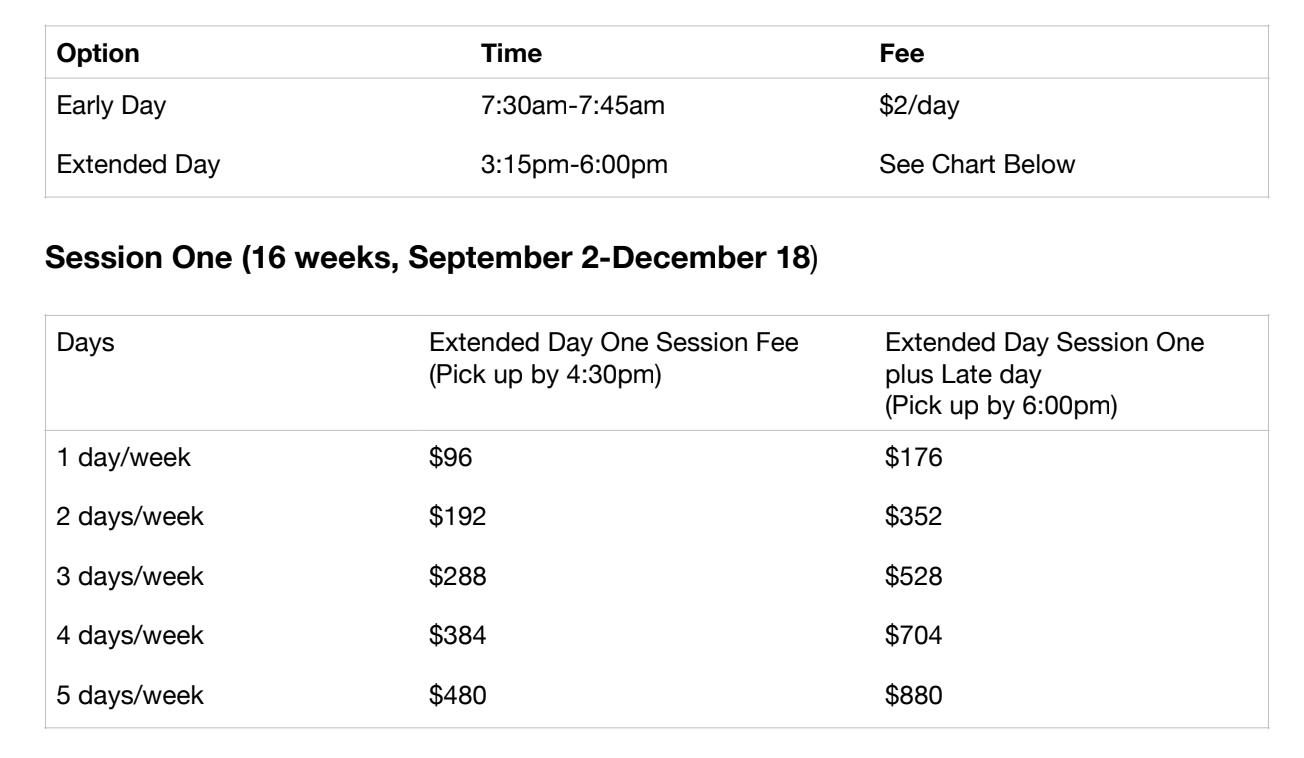1304x758 pixels.
Task: Click the Extended Day One Session Fee header
Action: [612, 355]
